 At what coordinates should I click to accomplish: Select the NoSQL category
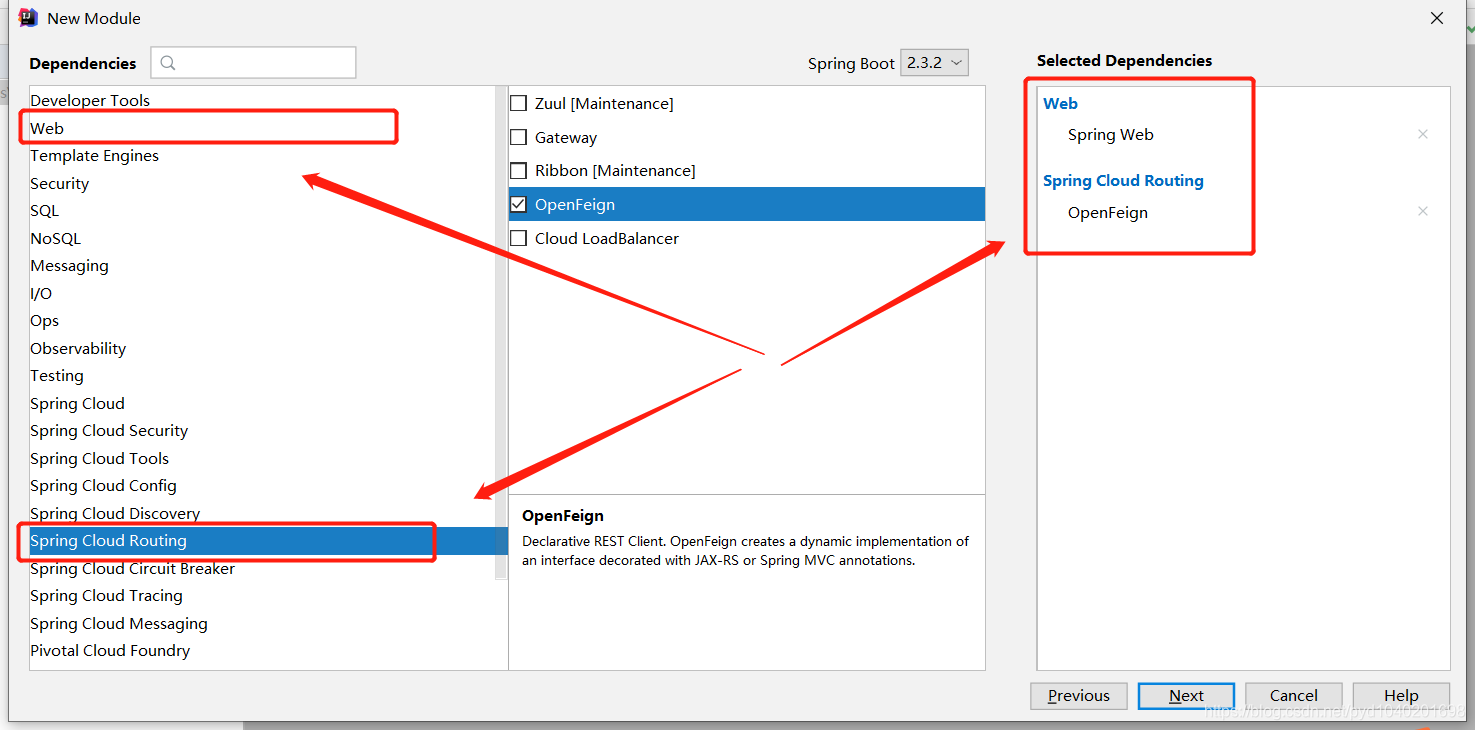coord(55,238)
